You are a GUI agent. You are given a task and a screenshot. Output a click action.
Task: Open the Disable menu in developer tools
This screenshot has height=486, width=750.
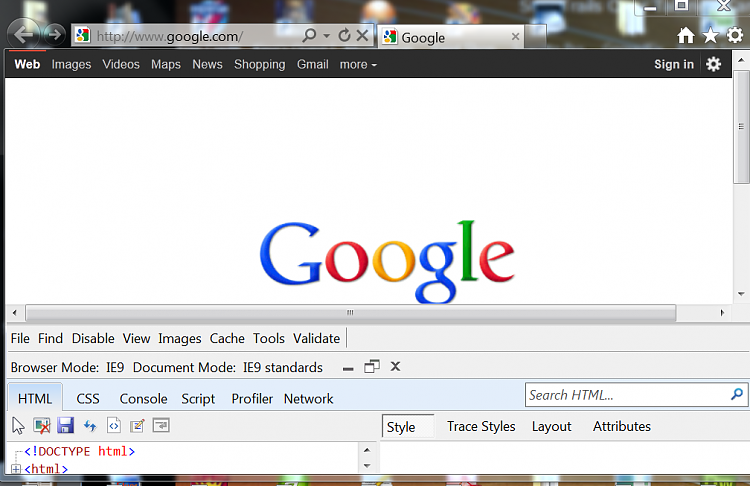93,339
